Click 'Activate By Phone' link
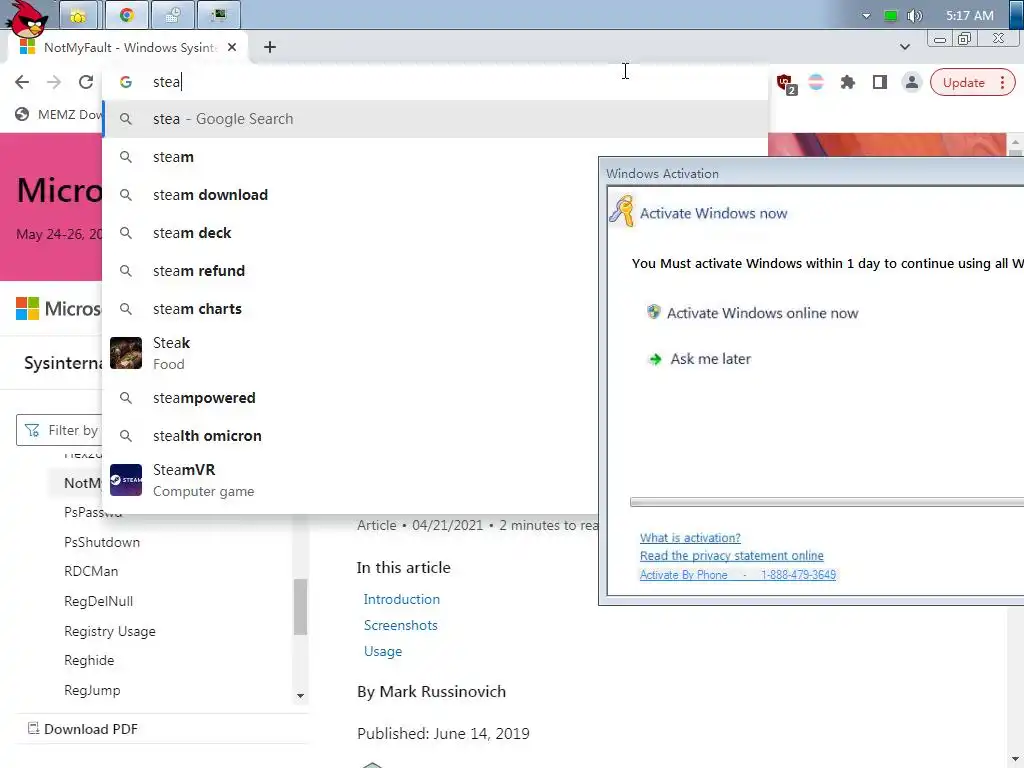The height and width of the screenshot is (768, 1024). click(737, 575)
